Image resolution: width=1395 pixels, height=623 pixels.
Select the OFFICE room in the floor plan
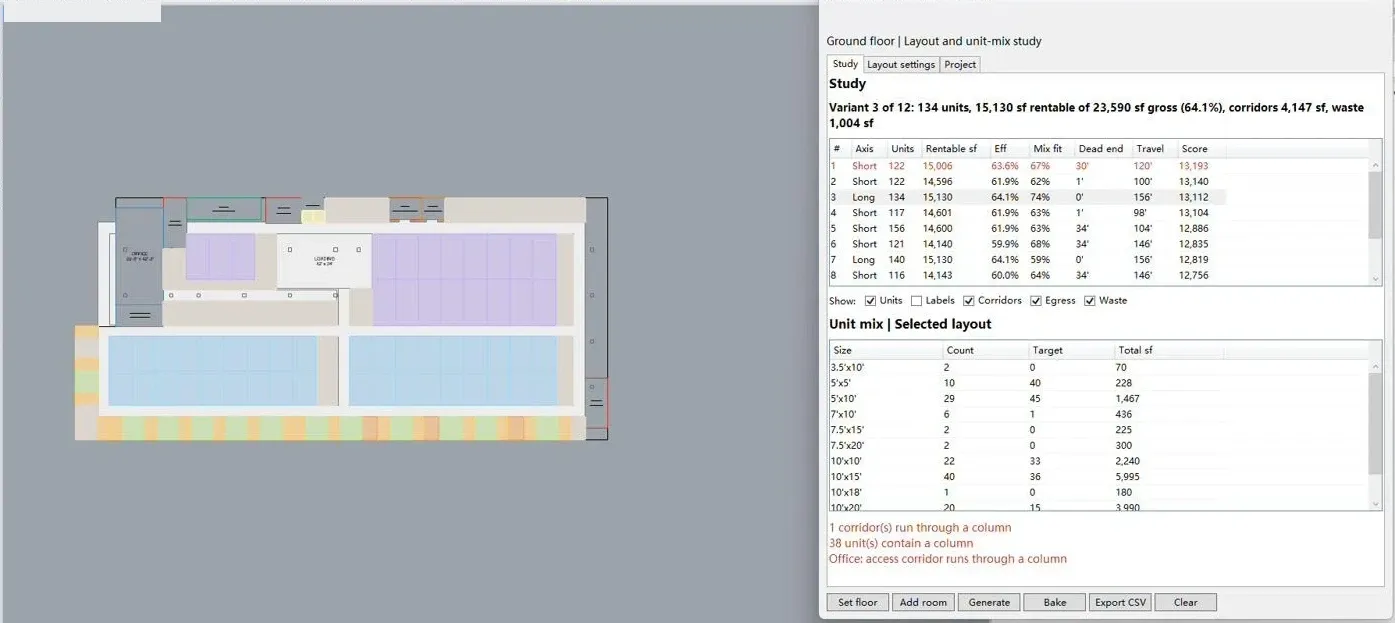click(139, 257)
